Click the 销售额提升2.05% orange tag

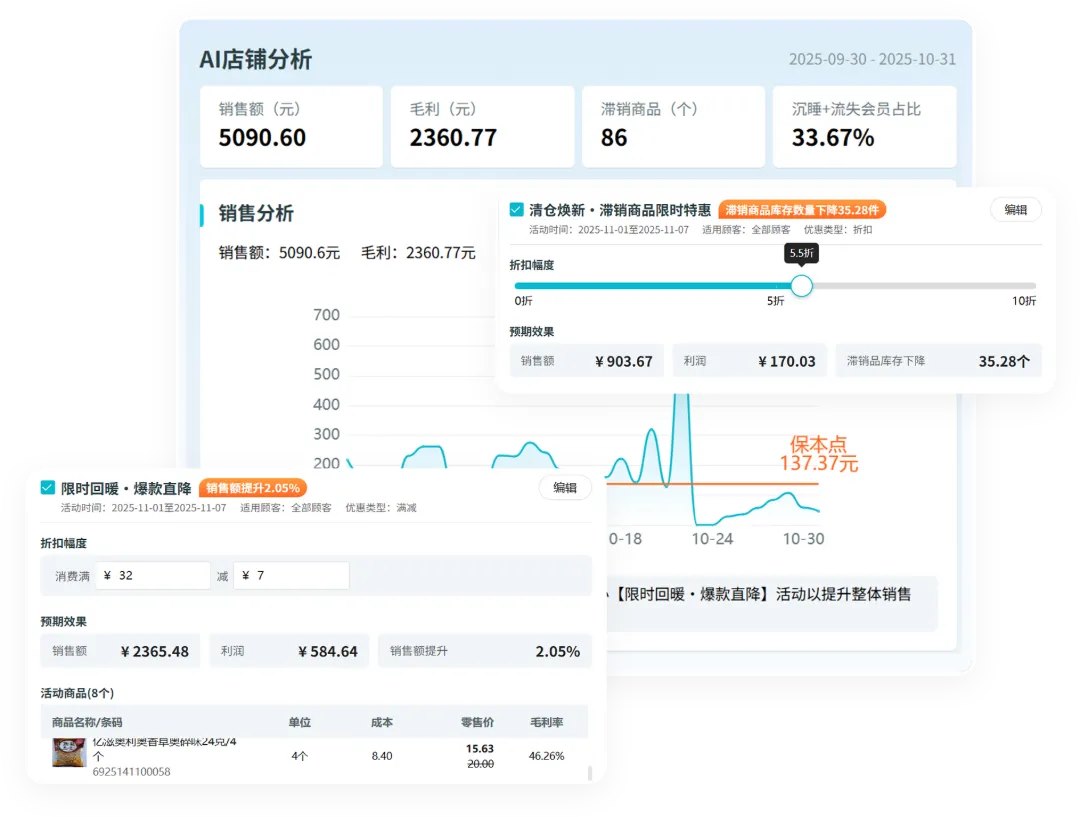pyautogui.click(x=253, y=488)
